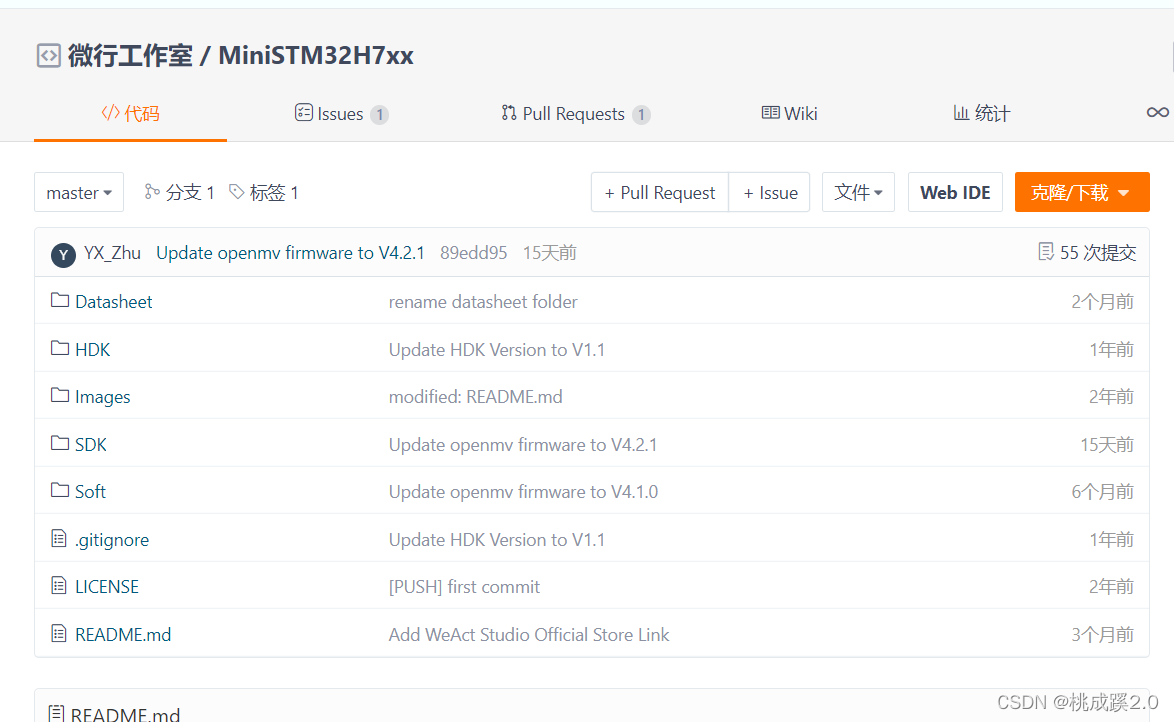Click the 6个月前 timestamp in Soft row

tap(1102, 492)
